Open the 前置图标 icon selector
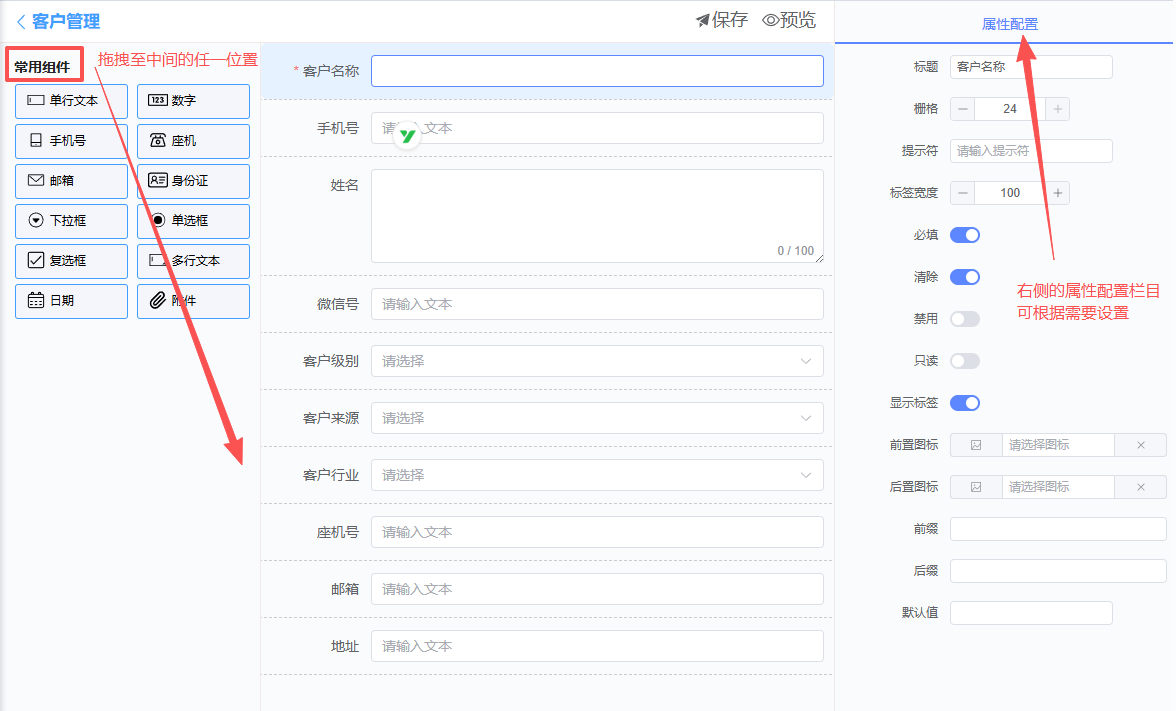Screen dimensions: 1176x711 (x=1058, y=445)
